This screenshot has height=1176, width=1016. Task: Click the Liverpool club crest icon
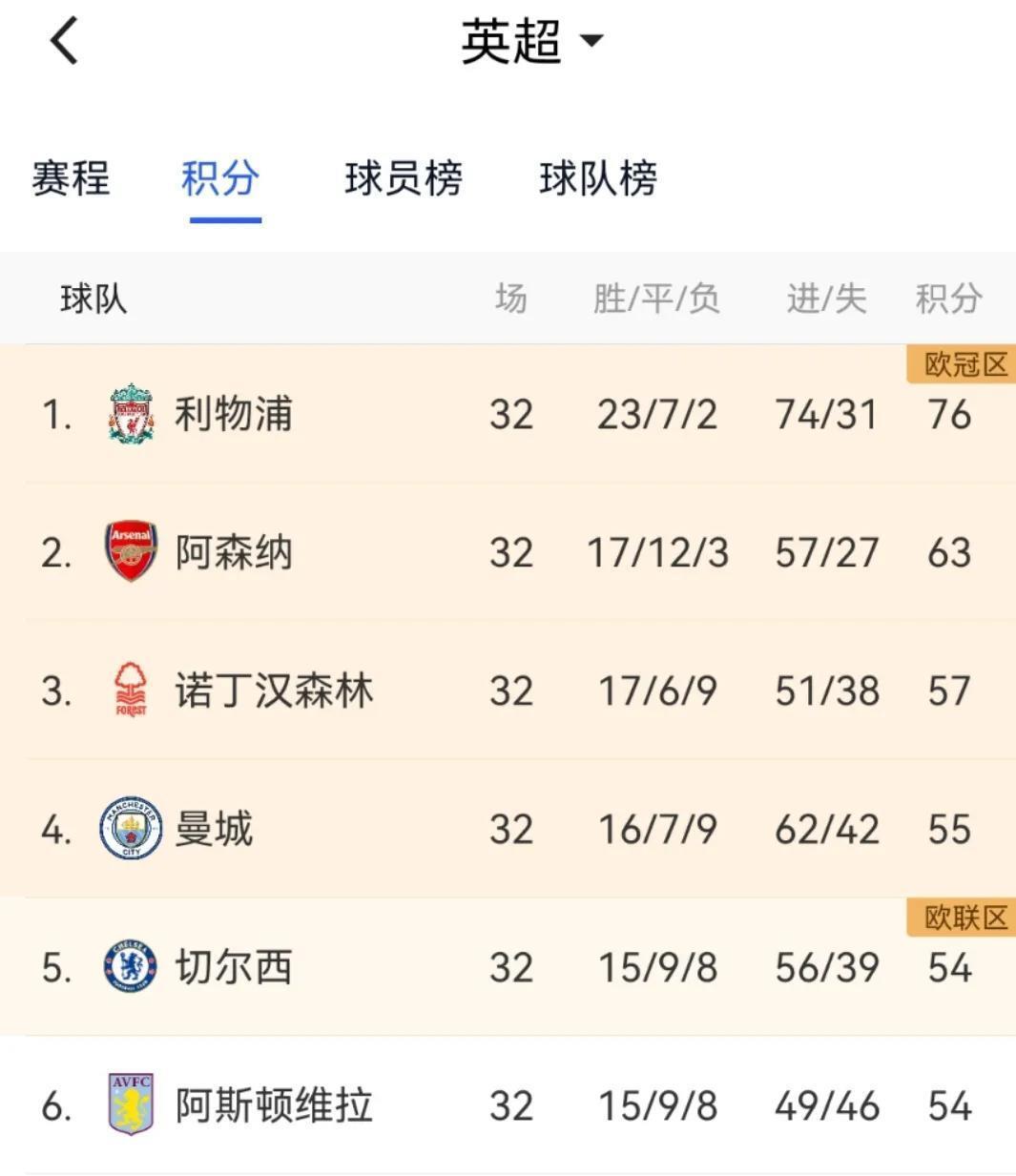(132, 413)
